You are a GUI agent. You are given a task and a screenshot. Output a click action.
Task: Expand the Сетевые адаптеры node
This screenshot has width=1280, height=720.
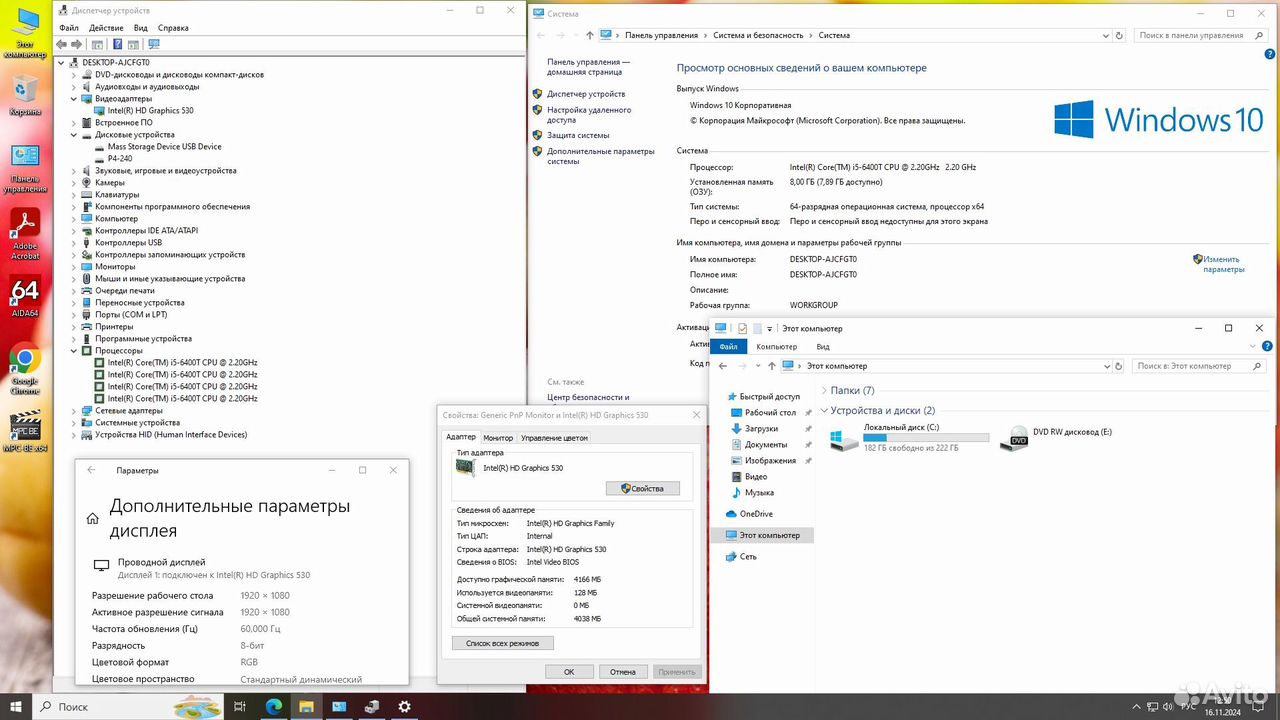coord(74,411)
